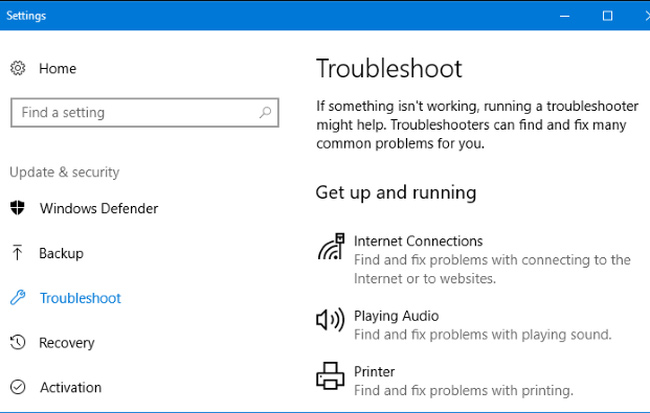Click the Home gear icon

coord(18,68)
